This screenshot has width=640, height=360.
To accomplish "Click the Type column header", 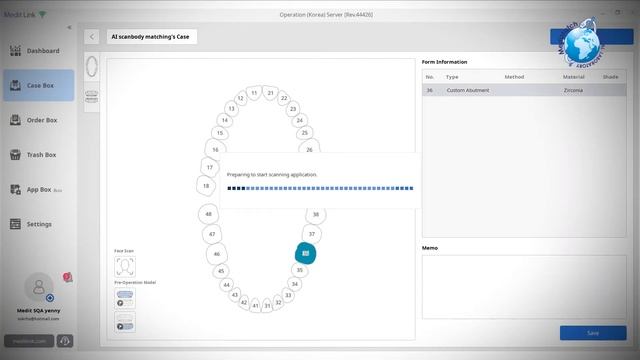I will (452, 77).
